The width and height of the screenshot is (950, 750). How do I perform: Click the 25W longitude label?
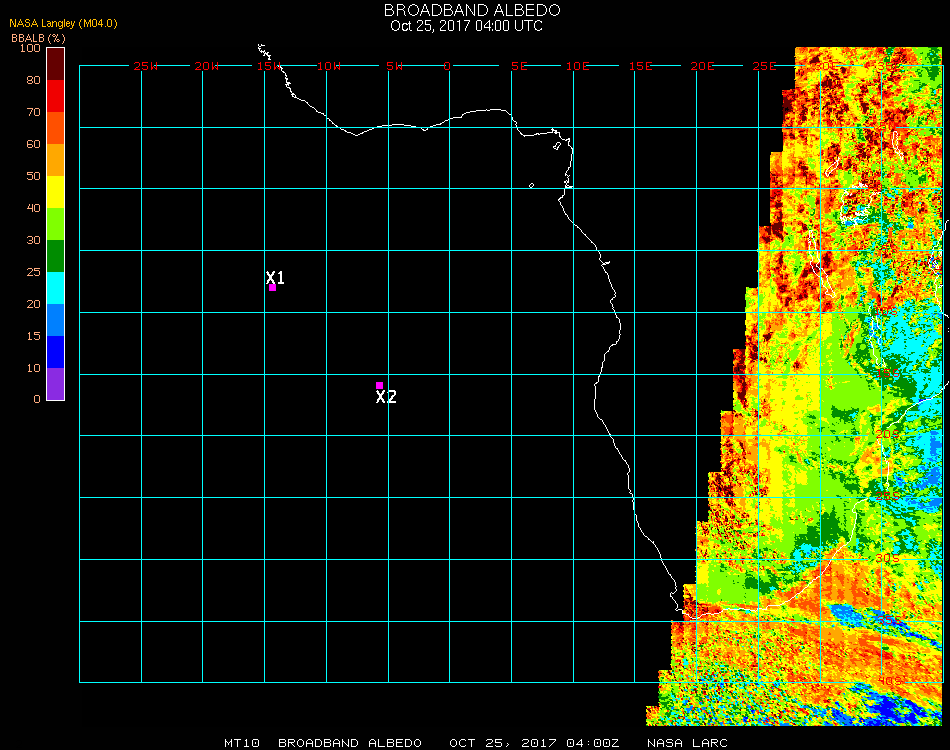pyautogui.click(x=146, y=66)
